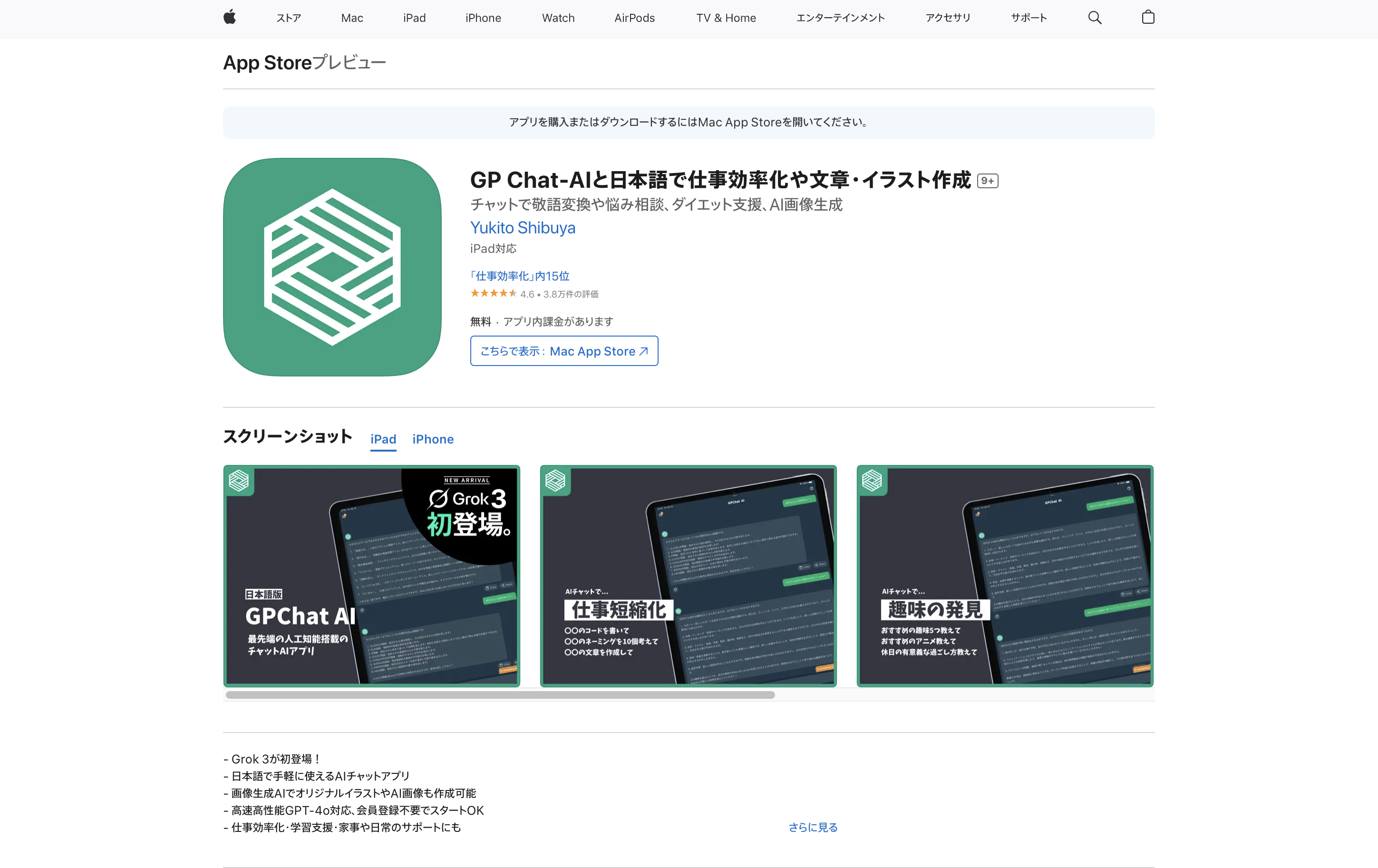
Task: Open the サポート section from the navigation
Action: coord(1029,18)
